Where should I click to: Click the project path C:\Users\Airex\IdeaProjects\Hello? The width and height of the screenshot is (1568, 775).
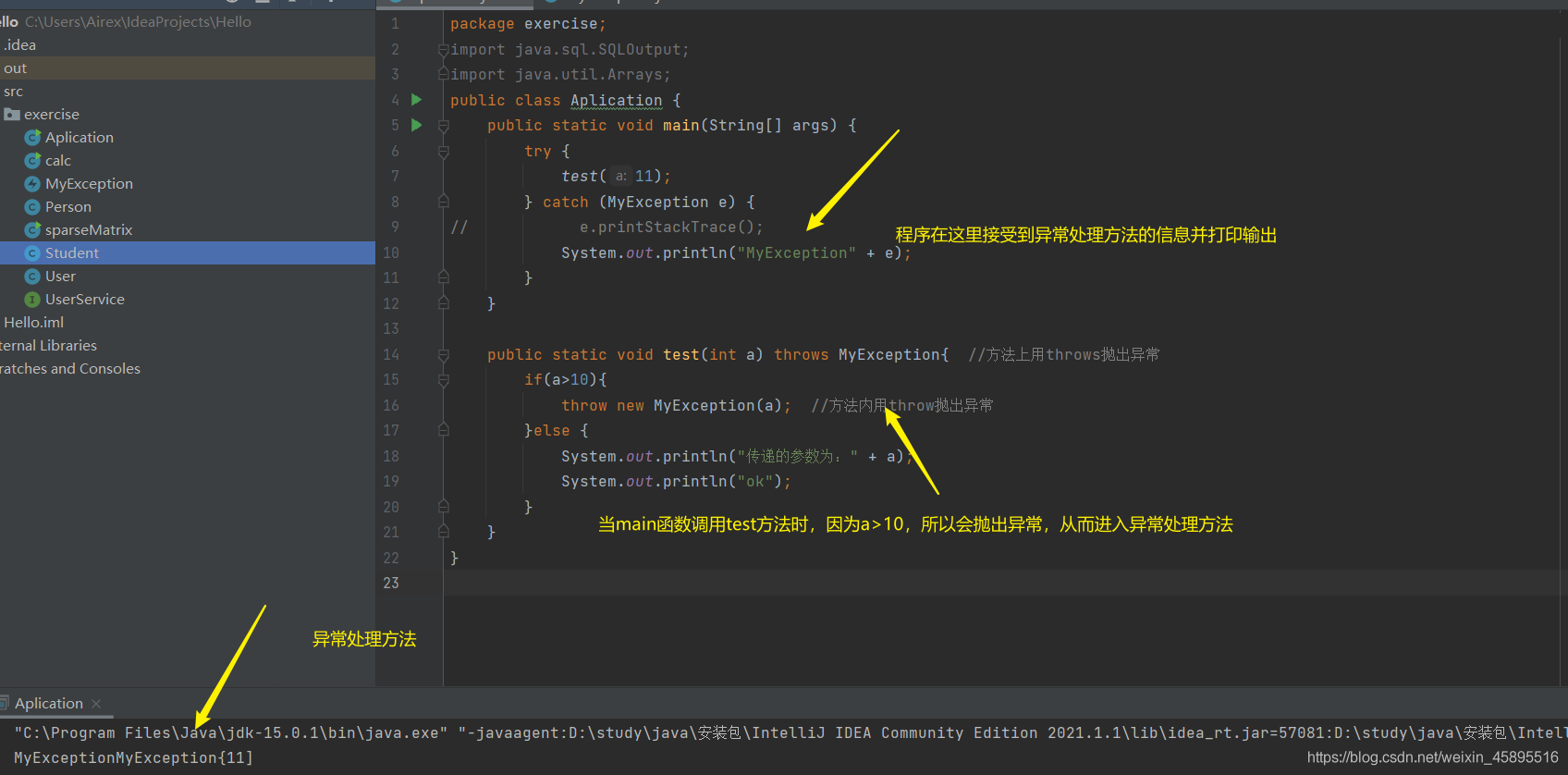[x=138, y=21]
